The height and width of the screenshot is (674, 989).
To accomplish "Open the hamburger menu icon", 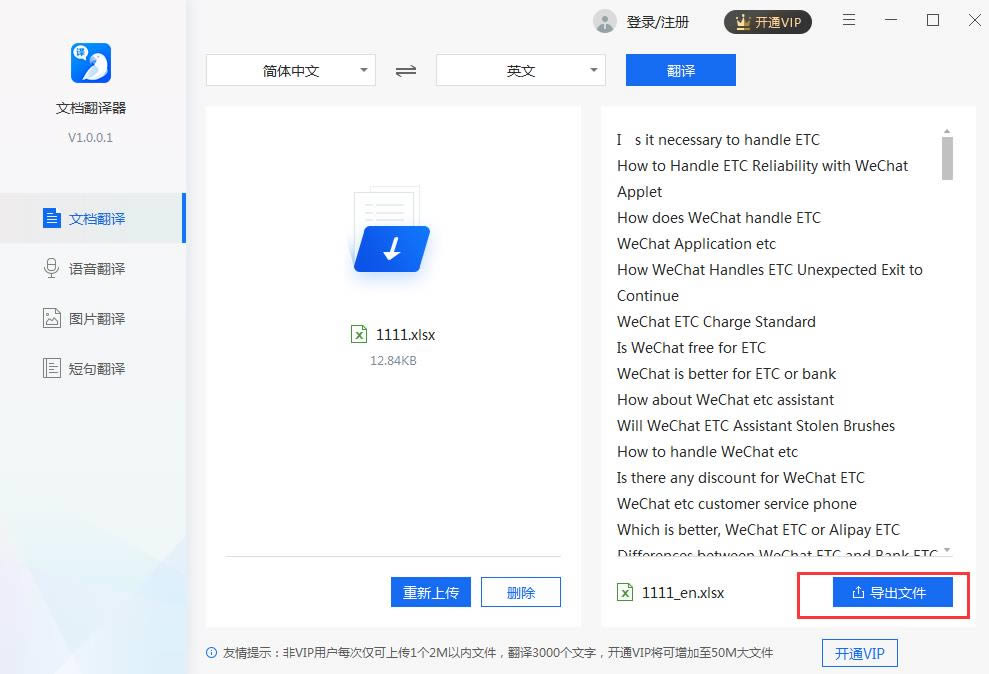I will click(x=849, y=20).
